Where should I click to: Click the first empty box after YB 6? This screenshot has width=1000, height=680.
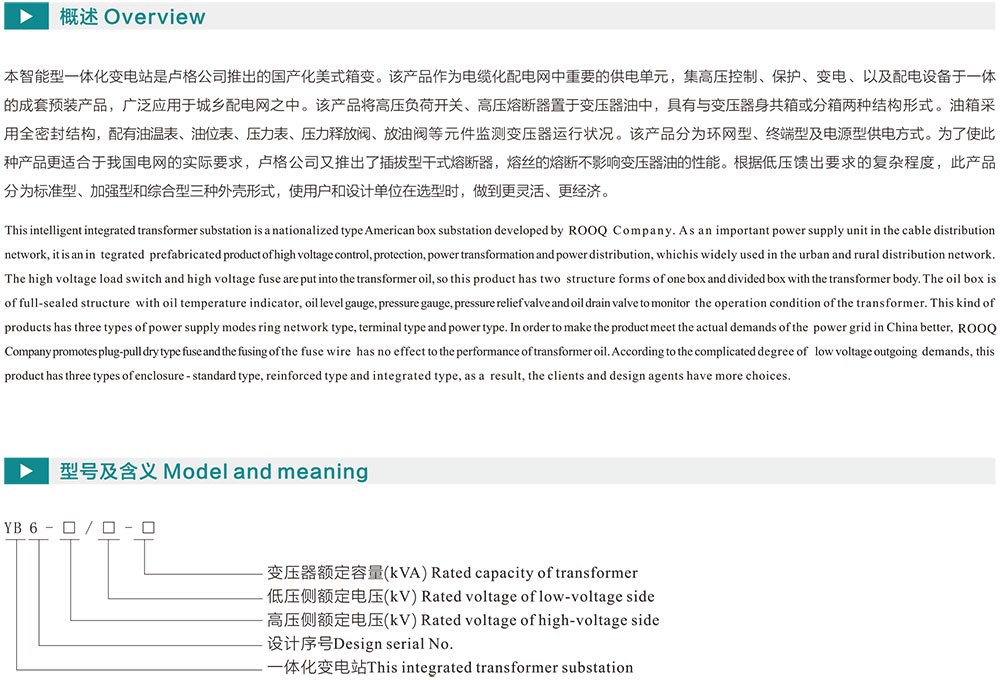point(69,526)
